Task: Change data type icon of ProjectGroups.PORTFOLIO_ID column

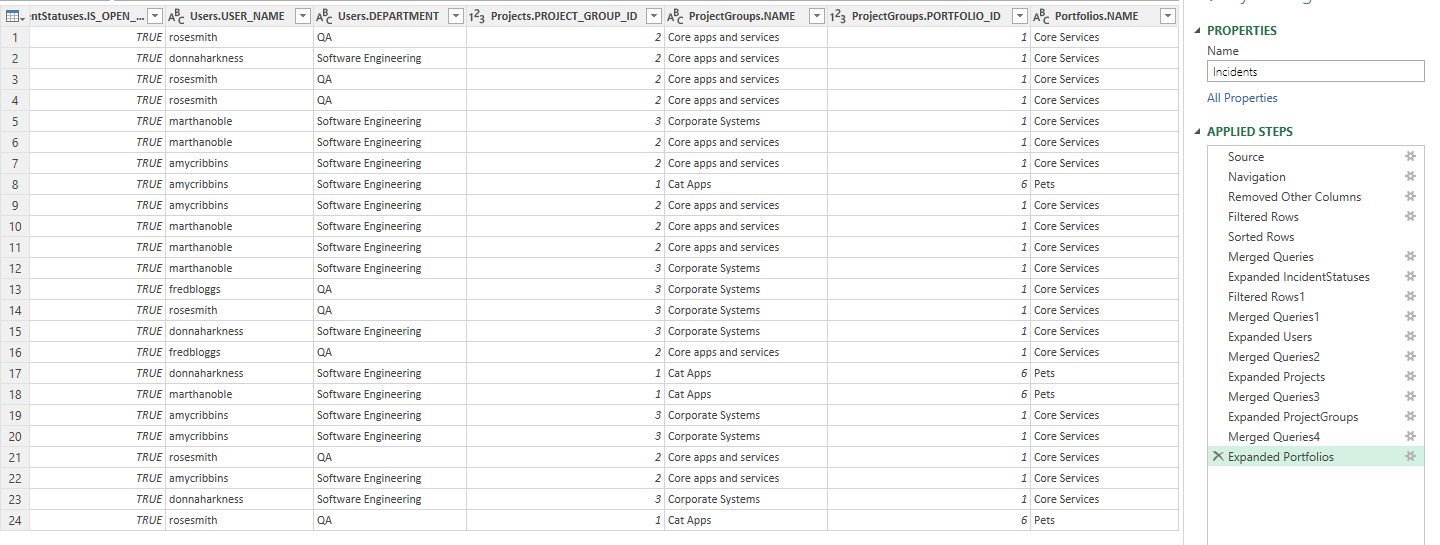Action: click(x=838, y=16)
